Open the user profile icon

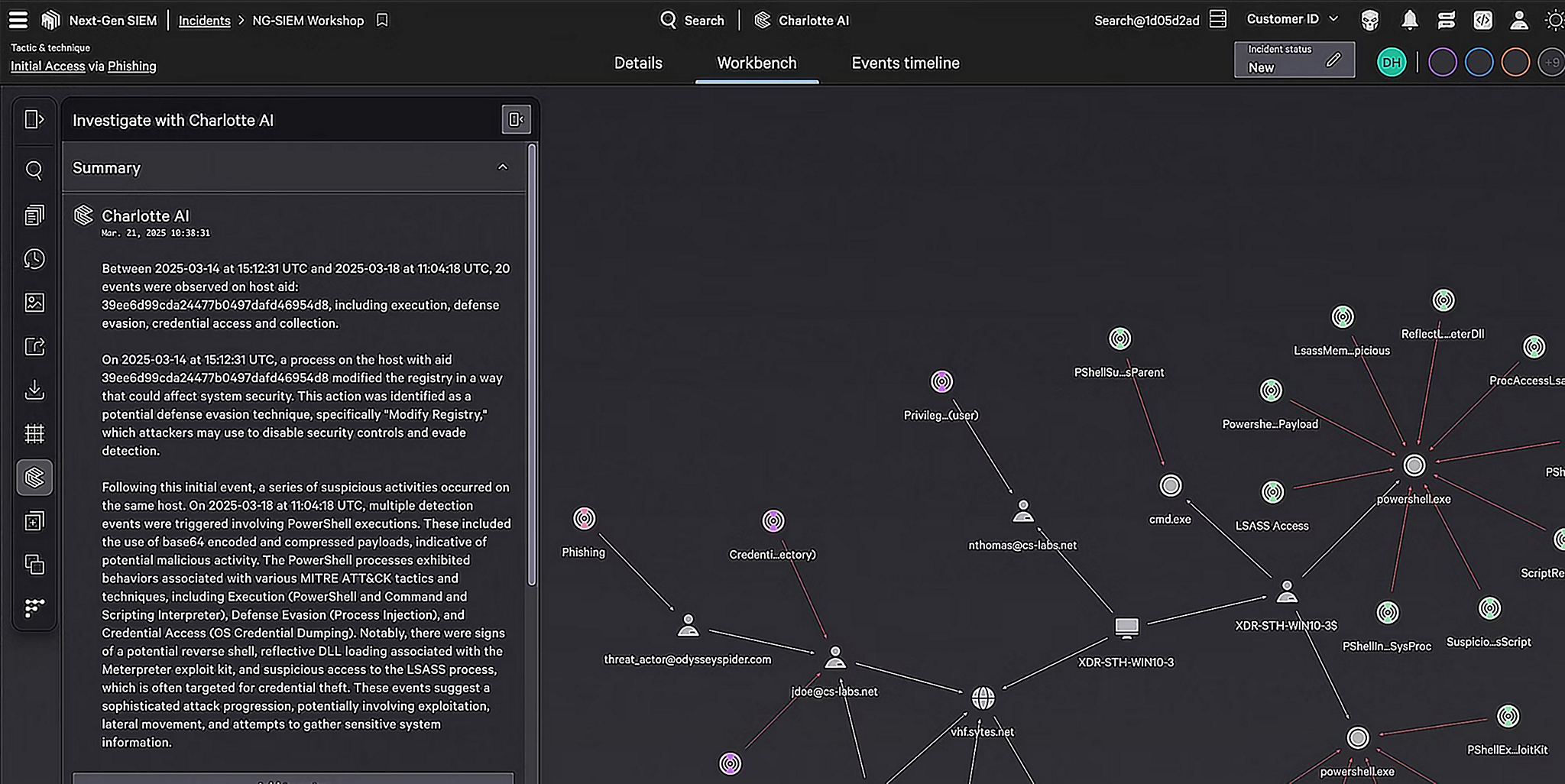(x=1520, y=20)
